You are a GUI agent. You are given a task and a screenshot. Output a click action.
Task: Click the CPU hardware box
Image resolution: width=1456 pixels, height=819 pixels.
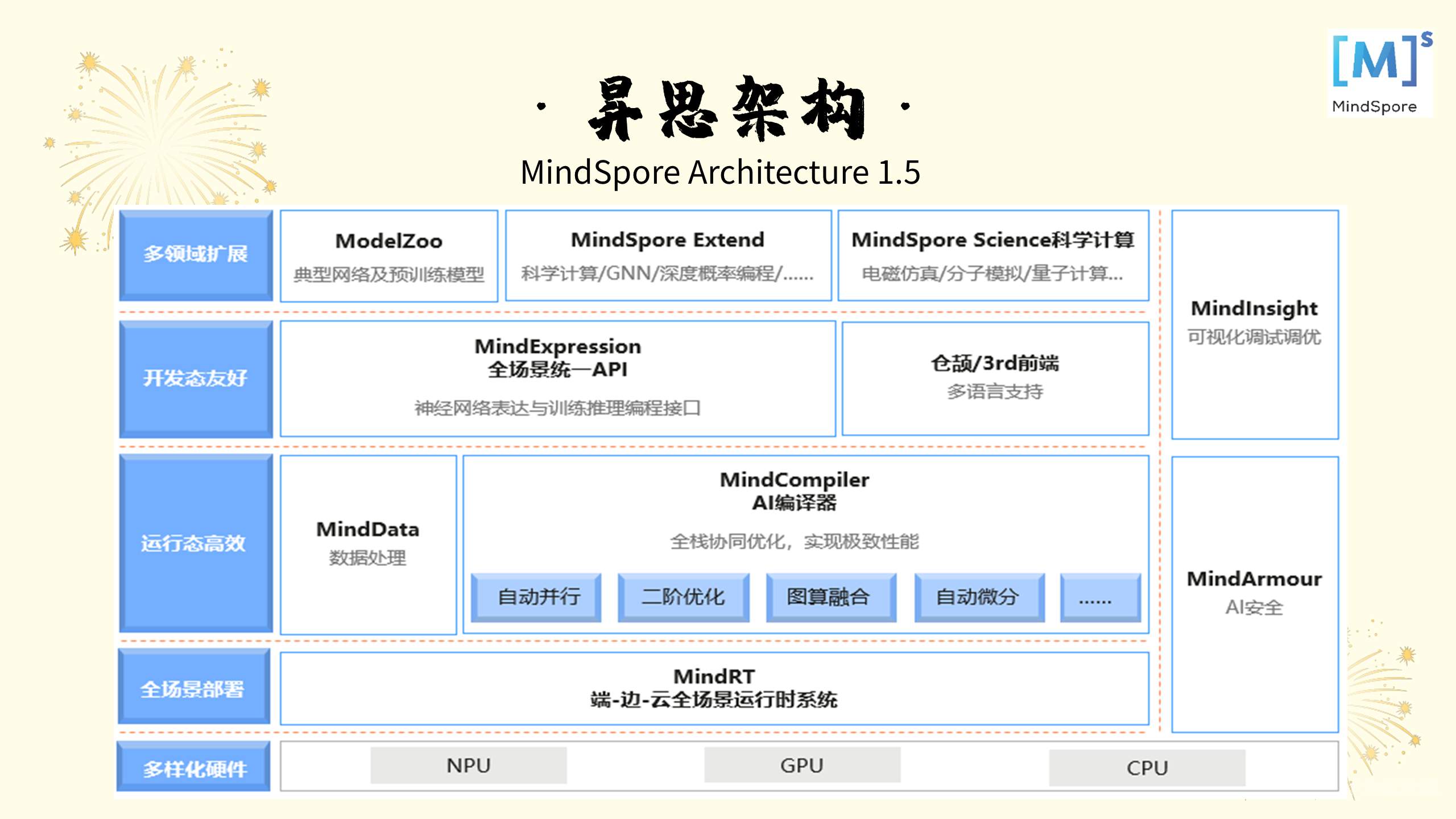tap(1147, 768)
